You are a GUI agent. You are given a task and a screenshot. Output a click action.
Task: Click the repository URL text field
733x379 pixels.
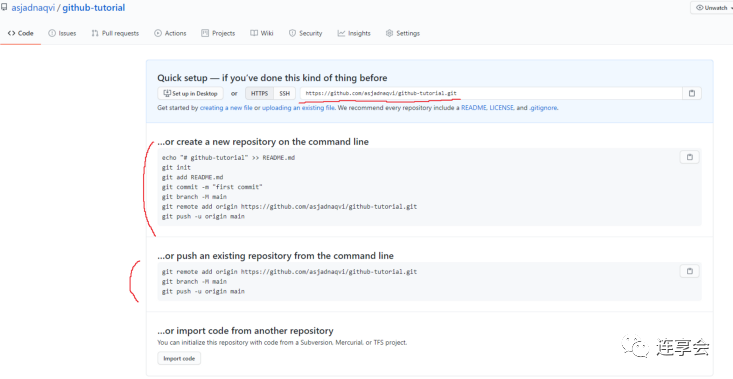(x=491, y=93)
